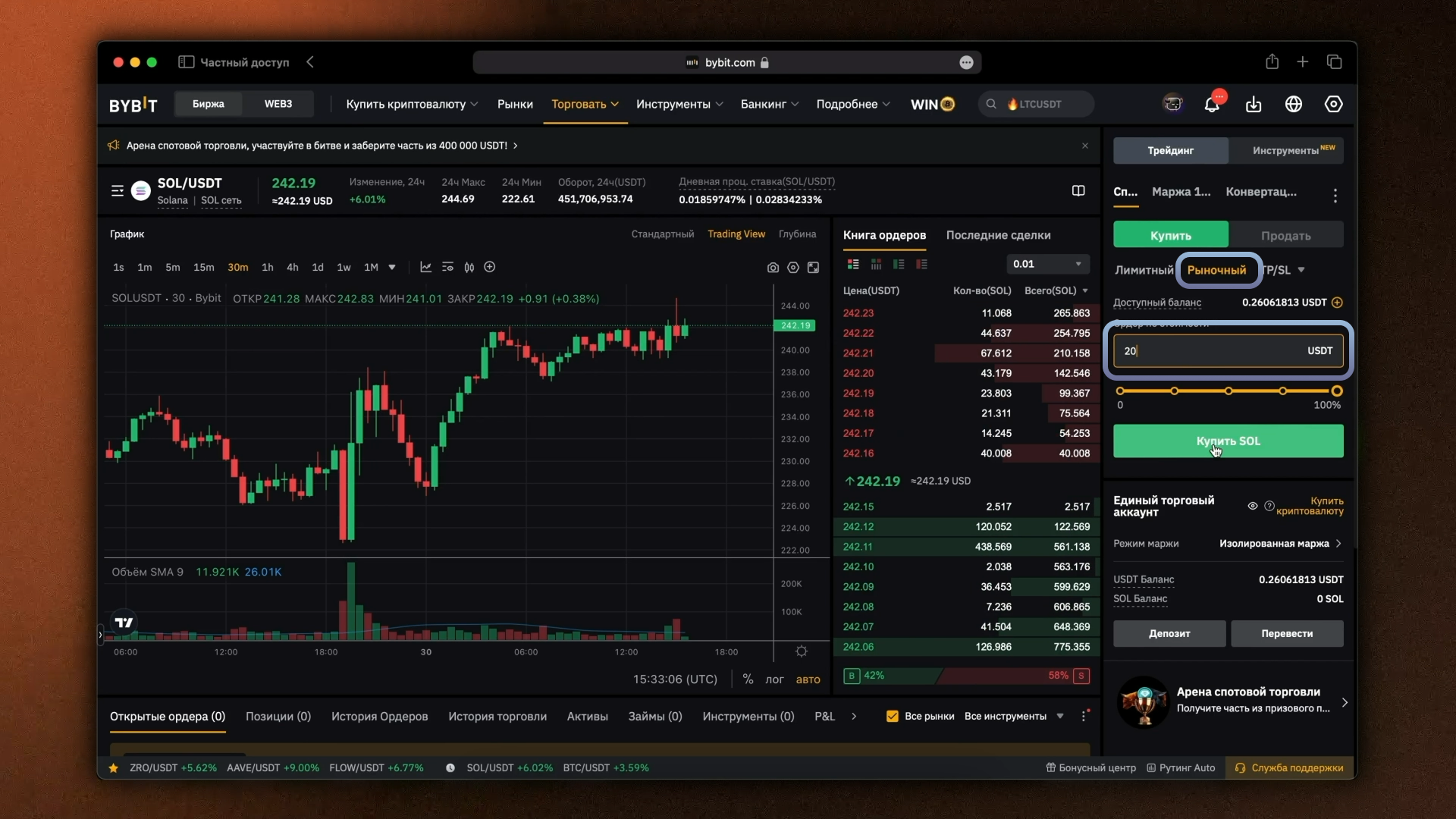
Task: Click the Купить SOL button
Action: click(x=1228, y=441)
